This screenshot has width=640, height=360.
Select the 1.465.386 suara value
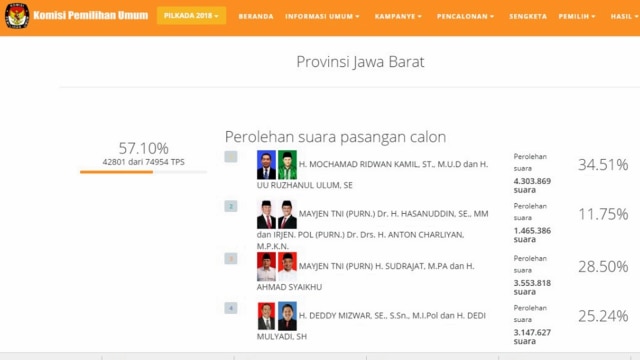coord(532,235)
